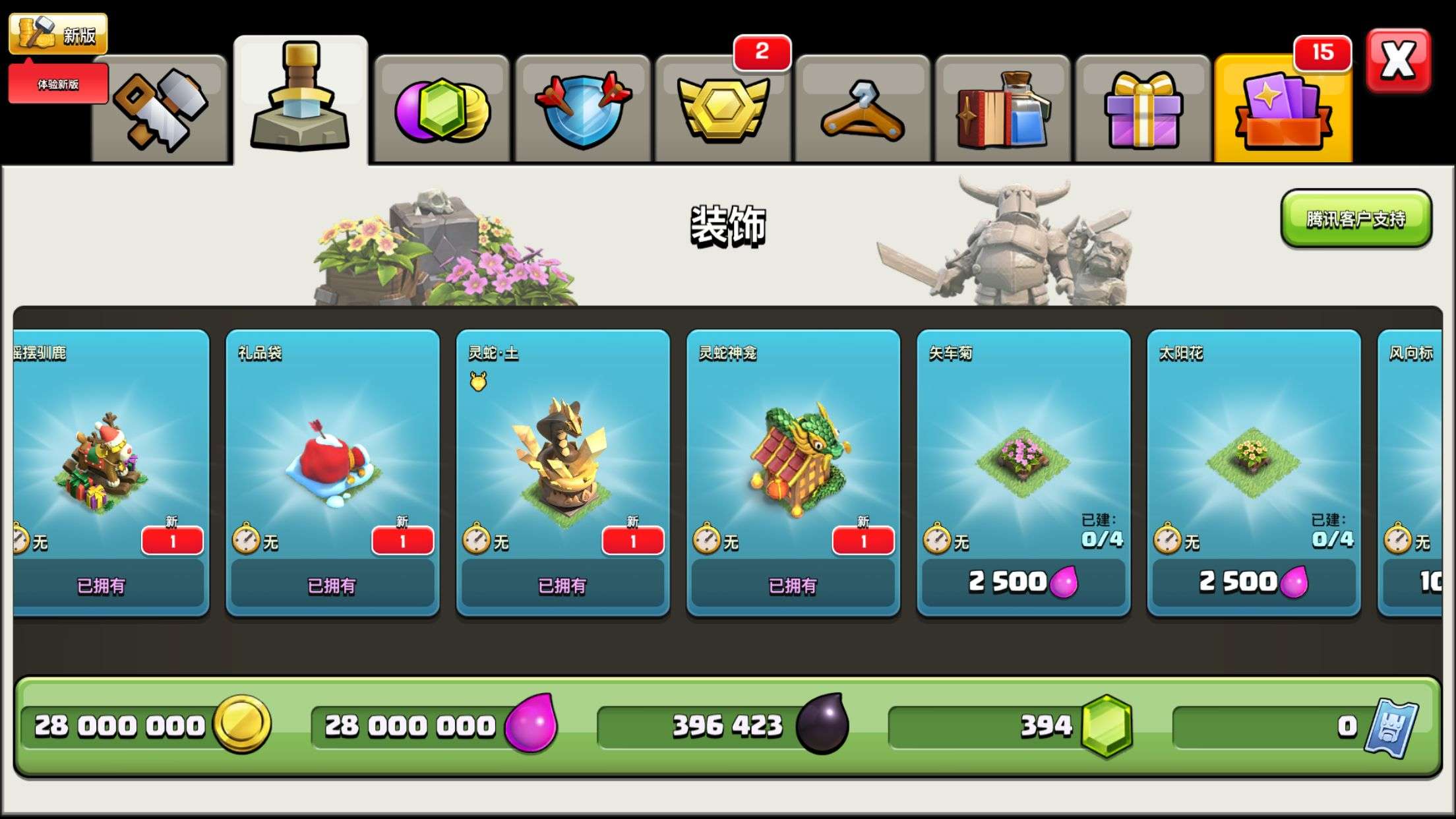1456x819 pixels.
Task: Open the purple gift box tab
Action: pyautogui.click(x=1143, y=109)
